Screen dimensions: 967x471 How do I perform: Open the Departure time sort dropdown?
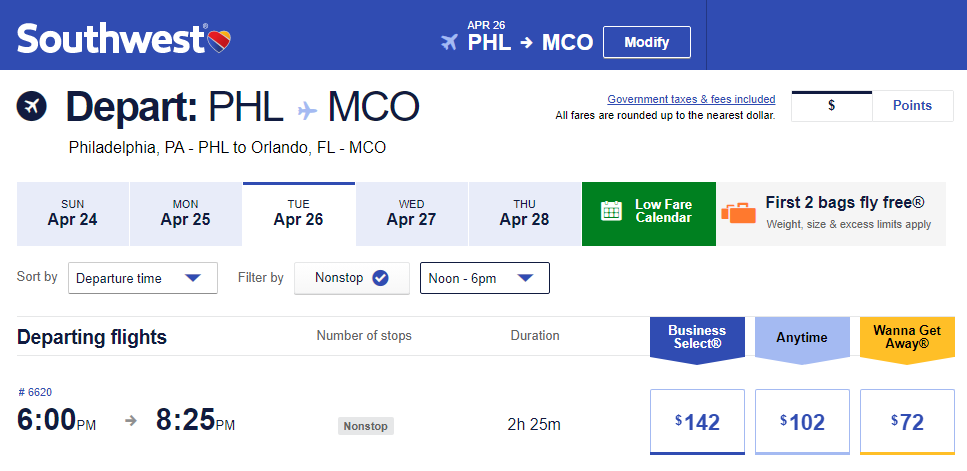(x=143, y=278)
